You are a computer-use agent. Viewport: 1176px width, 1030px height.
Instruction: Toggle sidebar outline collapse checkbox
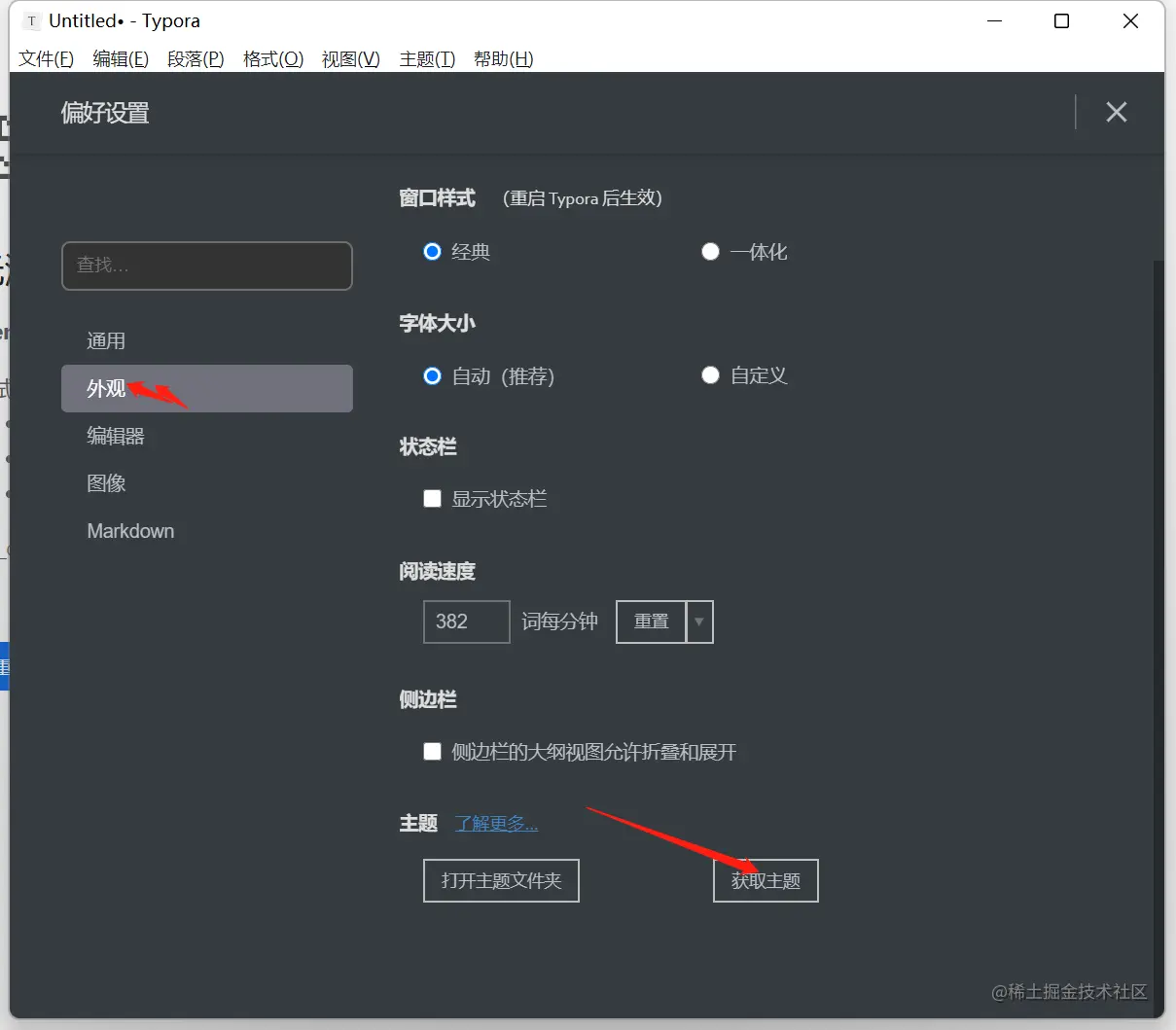pyautogui.click(x=433, y=751)
